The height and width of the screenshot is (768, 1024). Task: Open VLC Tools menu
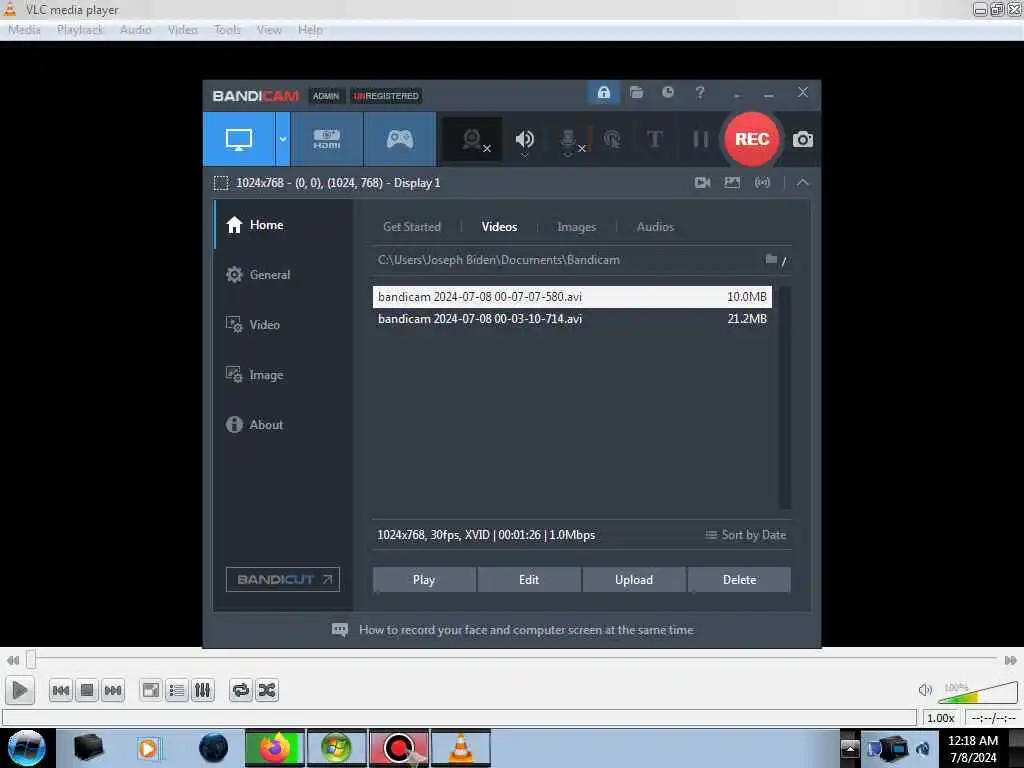(227, 30)
